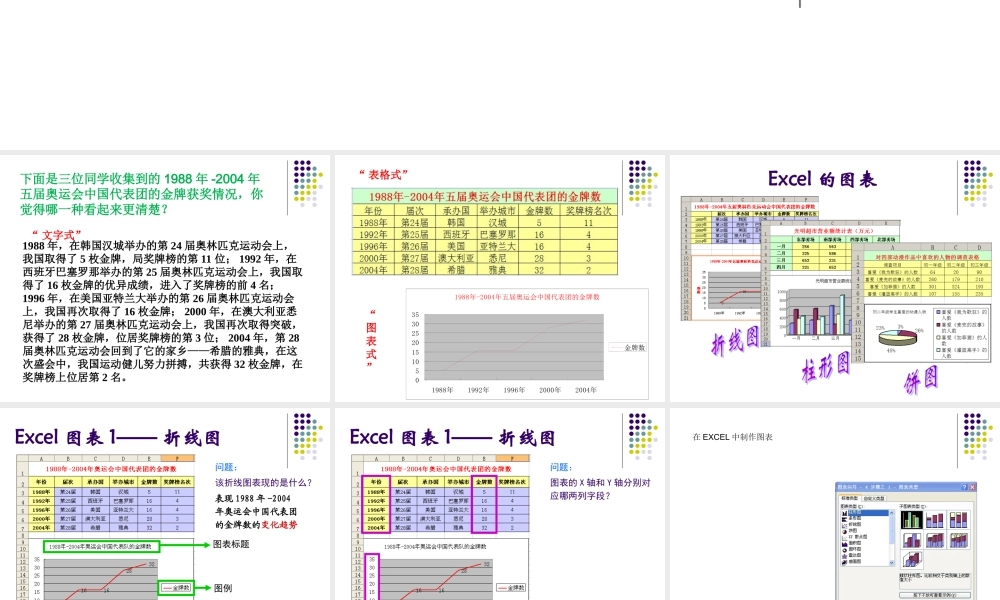Click the '饼图' purple handwritten label
This screenshot has width=1000, height=600.
tap(921, 380)
